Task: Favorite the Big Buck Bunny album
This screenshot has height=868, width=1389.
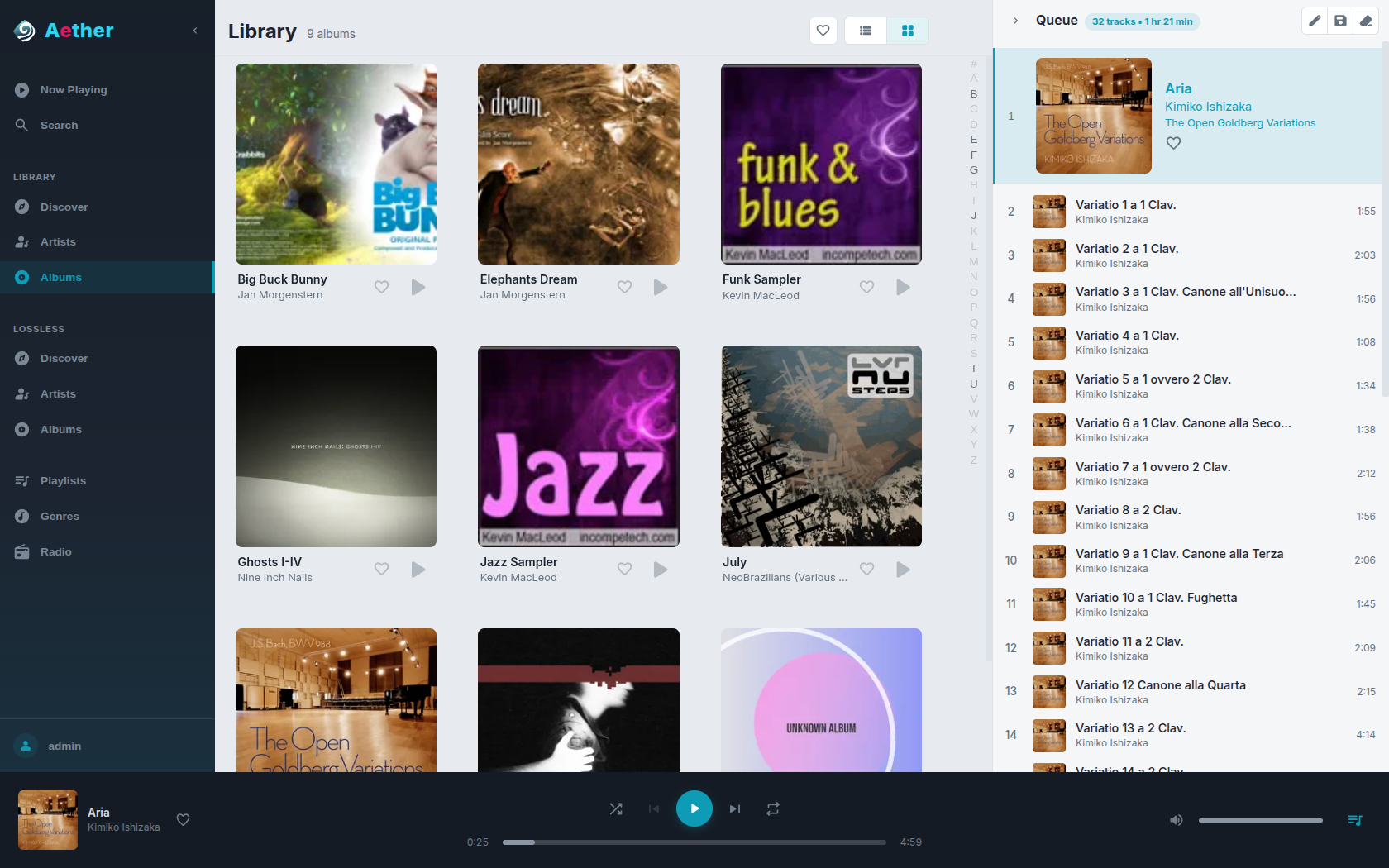Action: tap(381, 287)
